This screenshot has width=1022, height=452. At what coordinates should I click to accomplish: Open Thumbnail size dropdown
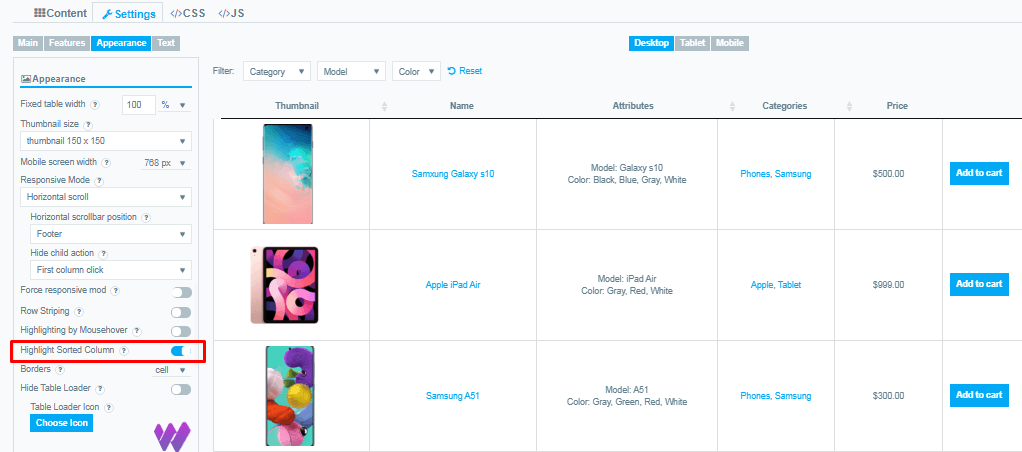tap(106, 141)
